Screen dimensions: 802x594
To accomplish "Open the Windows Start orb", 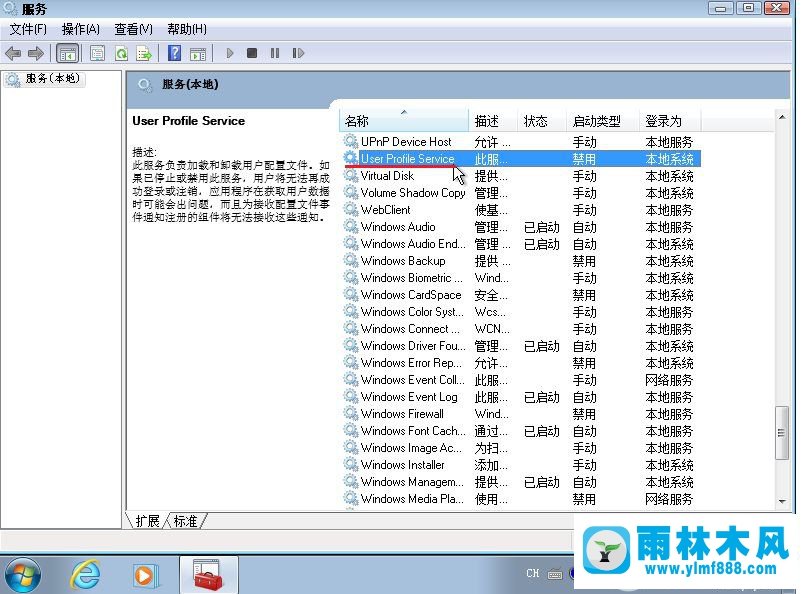I will (x=21, y=575).
